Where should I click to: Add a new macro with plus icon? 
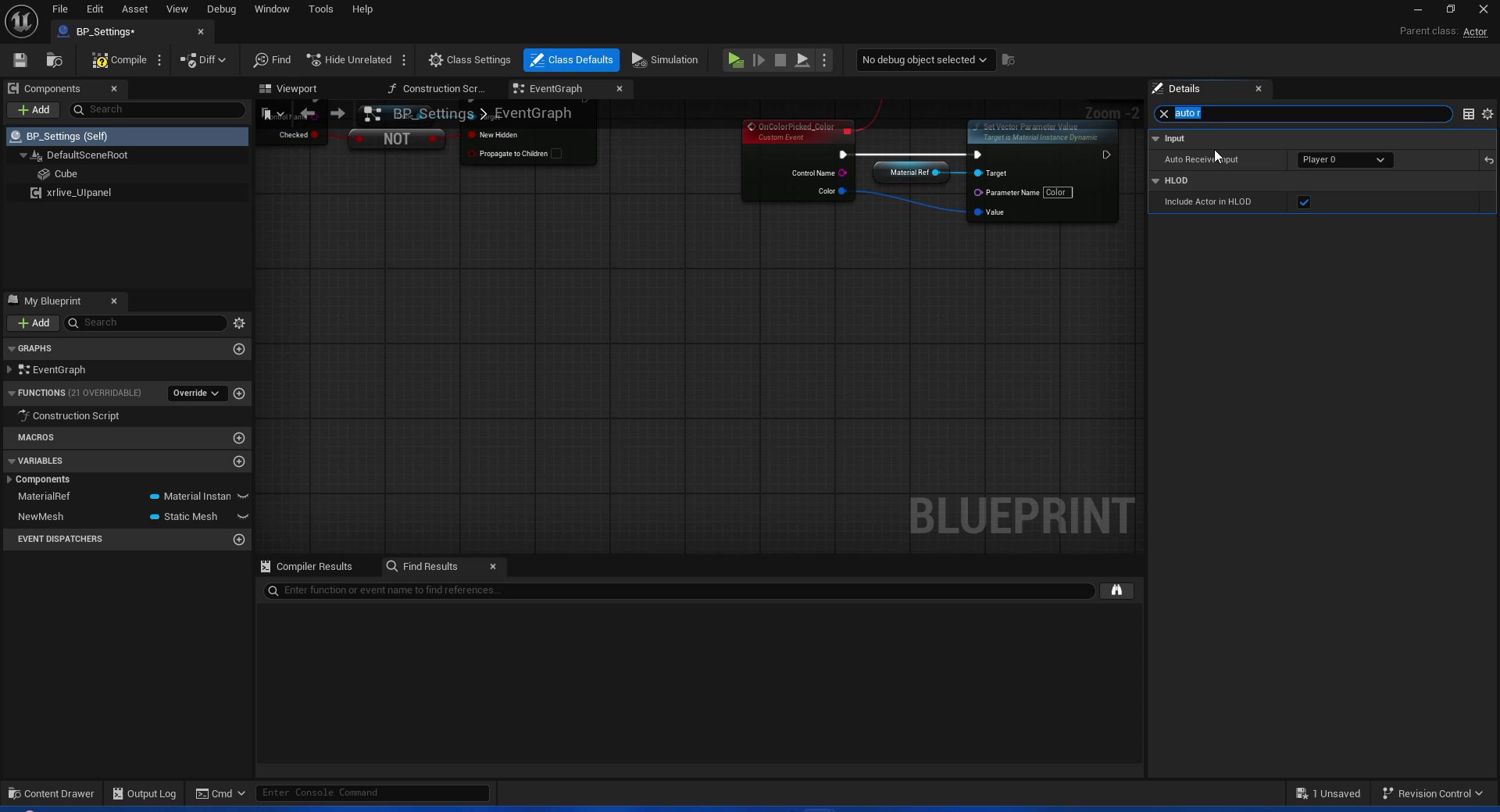(239, 438)
